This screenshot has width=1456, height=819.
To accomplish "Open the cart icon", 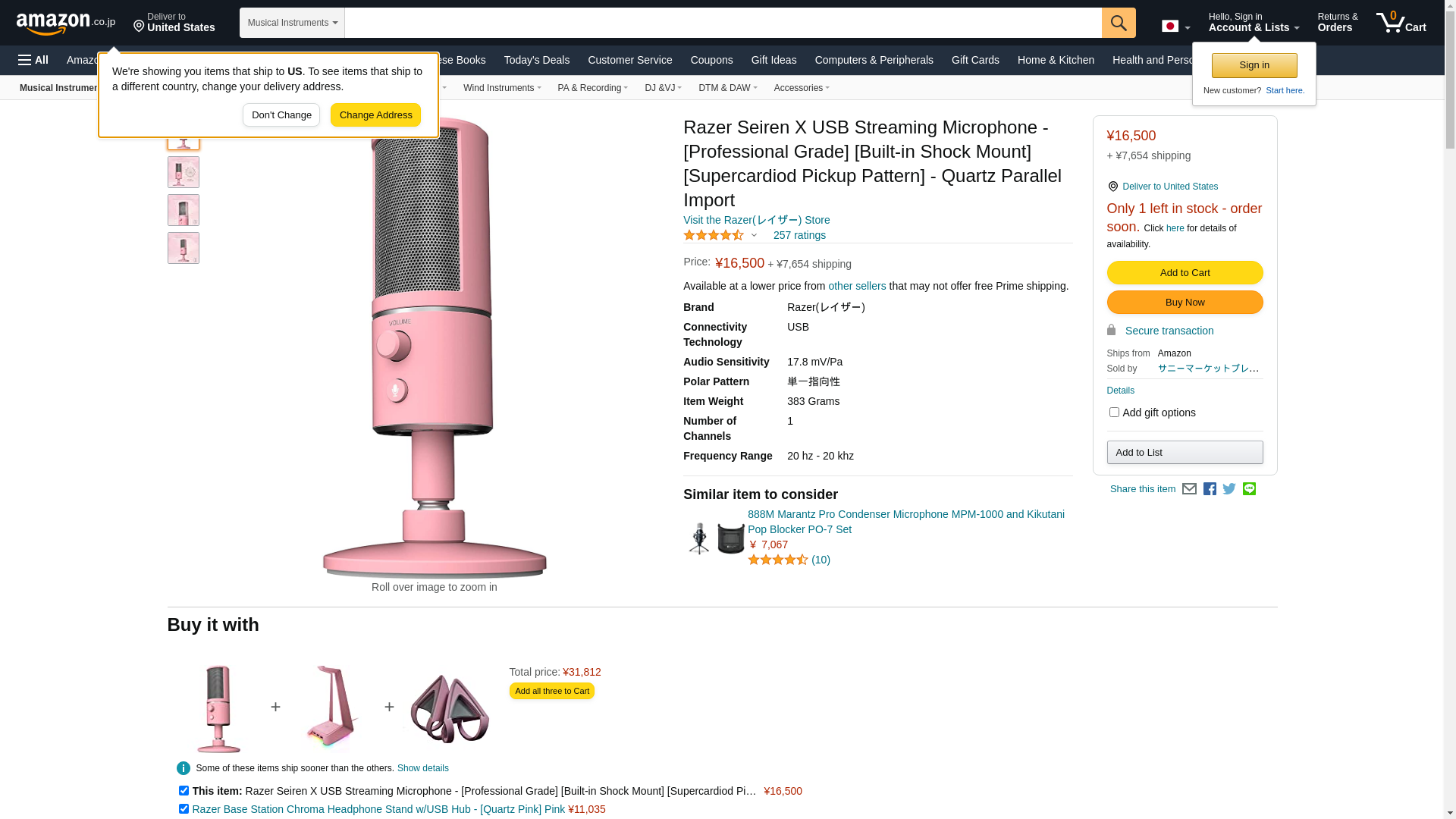I will (x=1401, y=23).
